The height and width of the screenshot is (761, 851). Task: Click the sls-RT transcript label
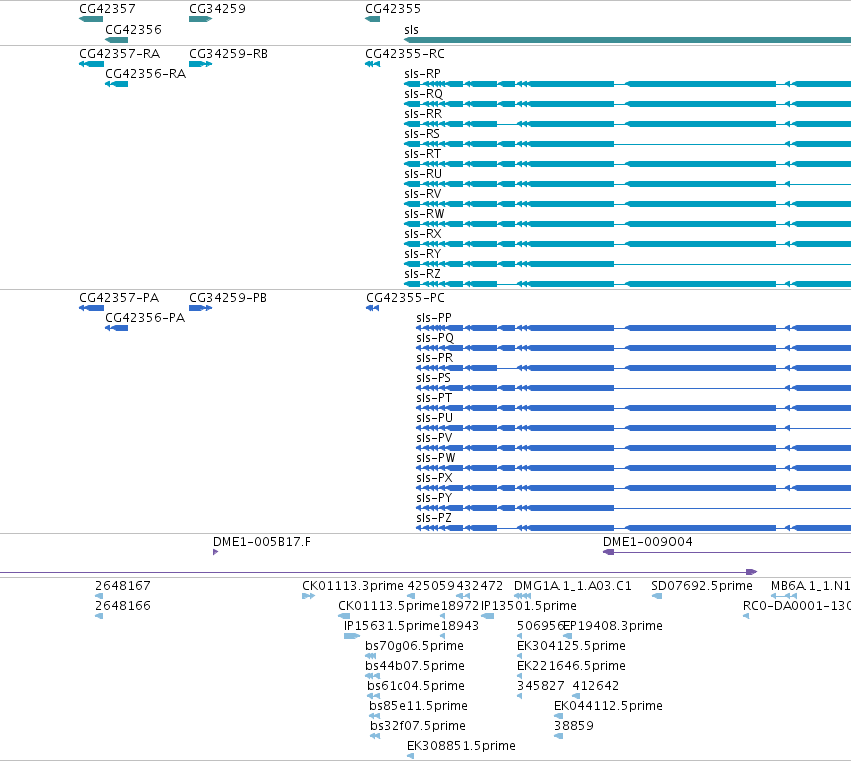click(422, 154)
